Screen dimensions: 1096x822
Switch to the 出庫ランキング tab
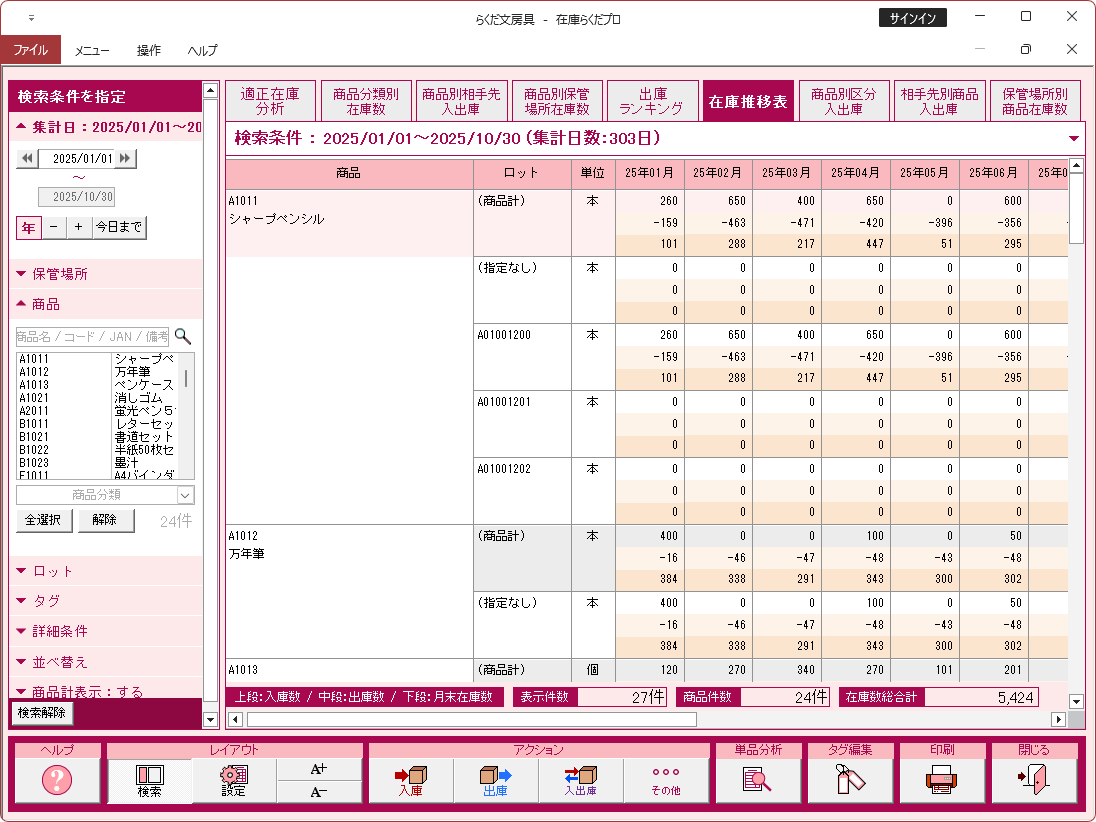coord(650,102)
